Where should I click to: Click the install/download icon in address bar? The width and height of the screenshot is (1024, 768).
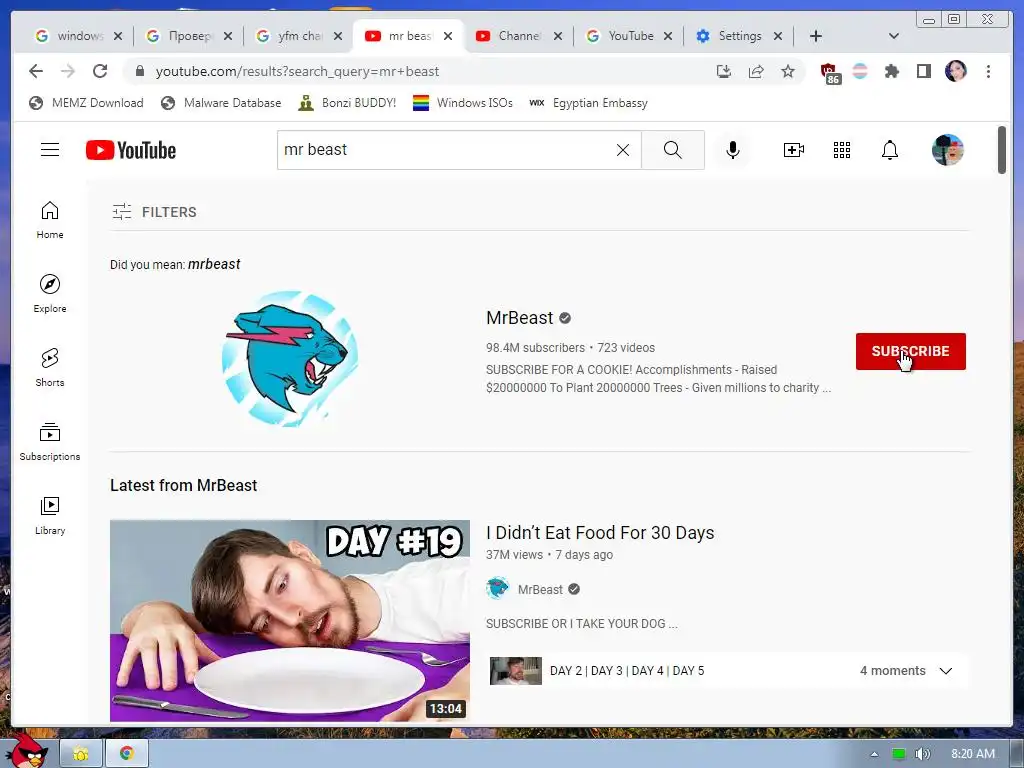[724, 71]
